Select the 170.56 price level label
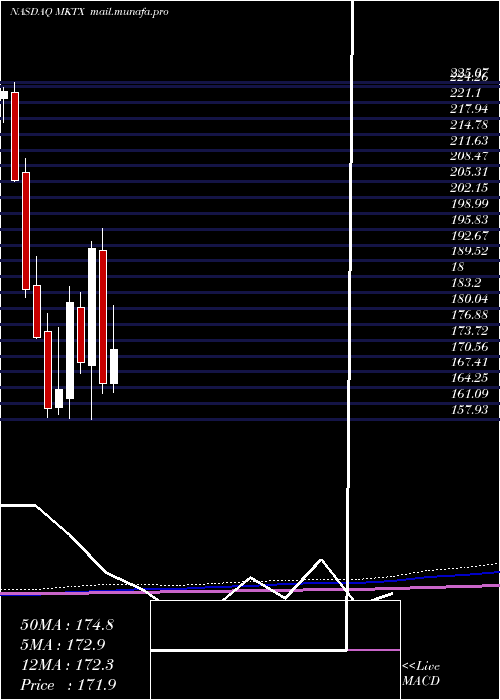Viewport: 500px width, 700px height. (x=470, y=346)
